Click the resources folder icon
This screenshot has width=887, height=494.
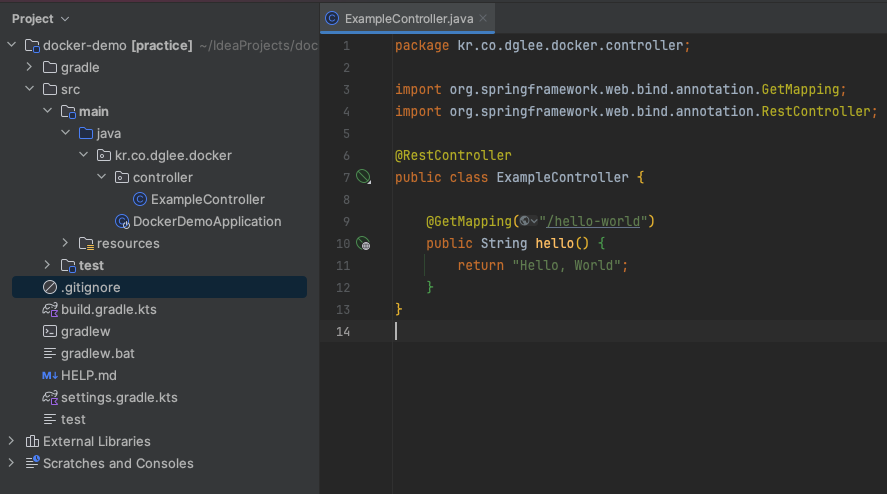tap(86, 244)
